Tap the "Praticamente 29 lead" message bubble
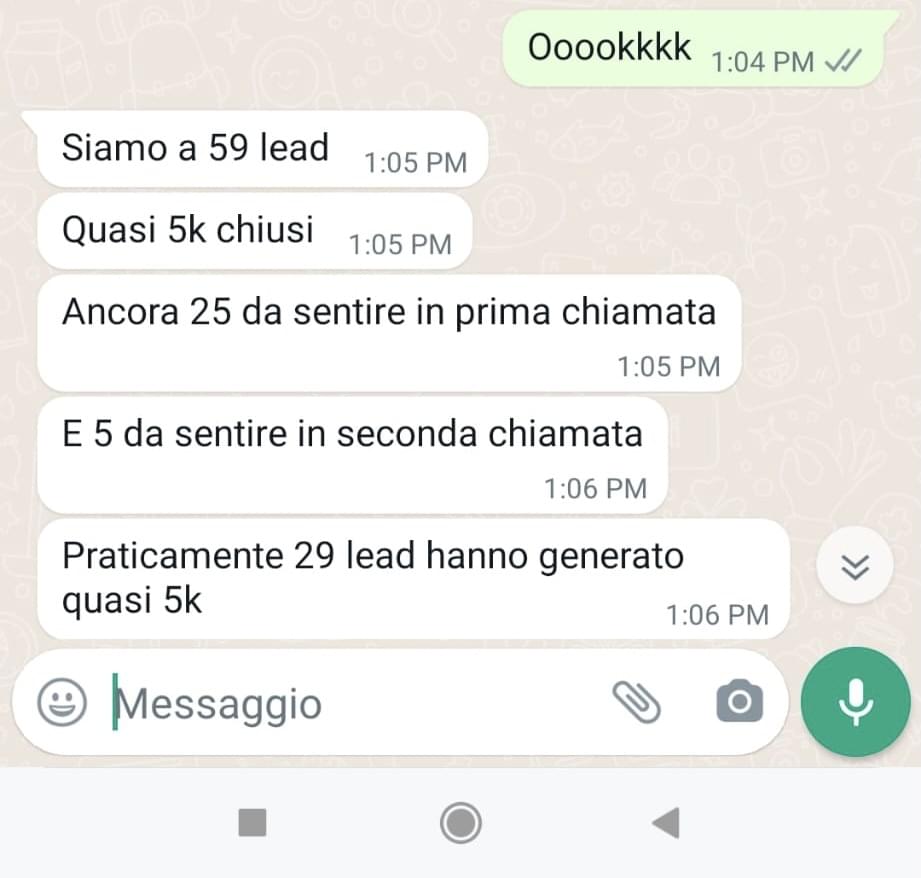Screen dimensions: 921x878 pos(413,579)
